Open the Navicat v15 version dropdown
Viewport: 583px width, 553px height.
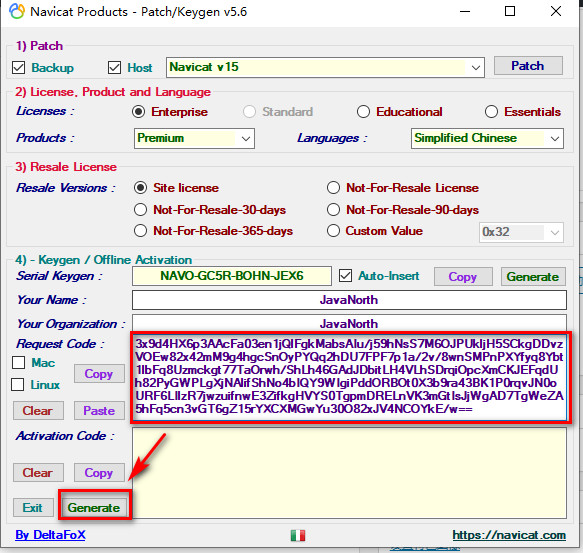(x=325, y=67)
